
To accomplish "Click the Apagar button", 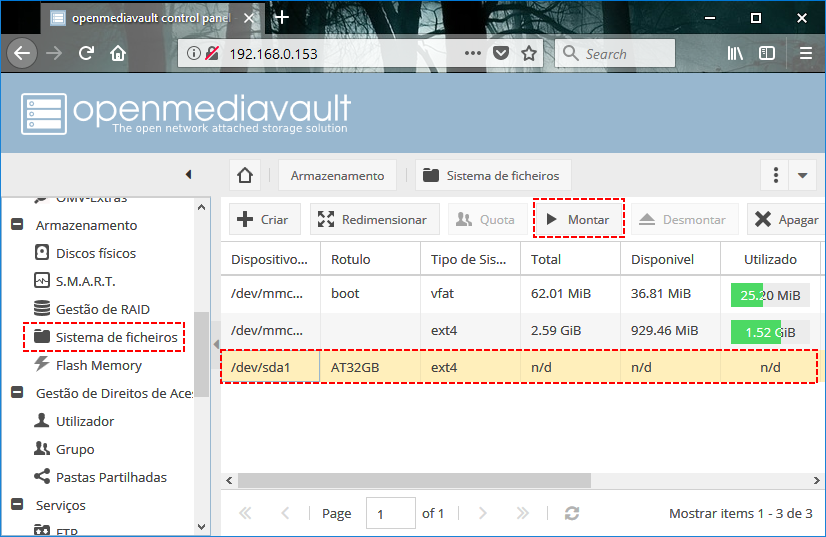I will click(x=786, y=219).
